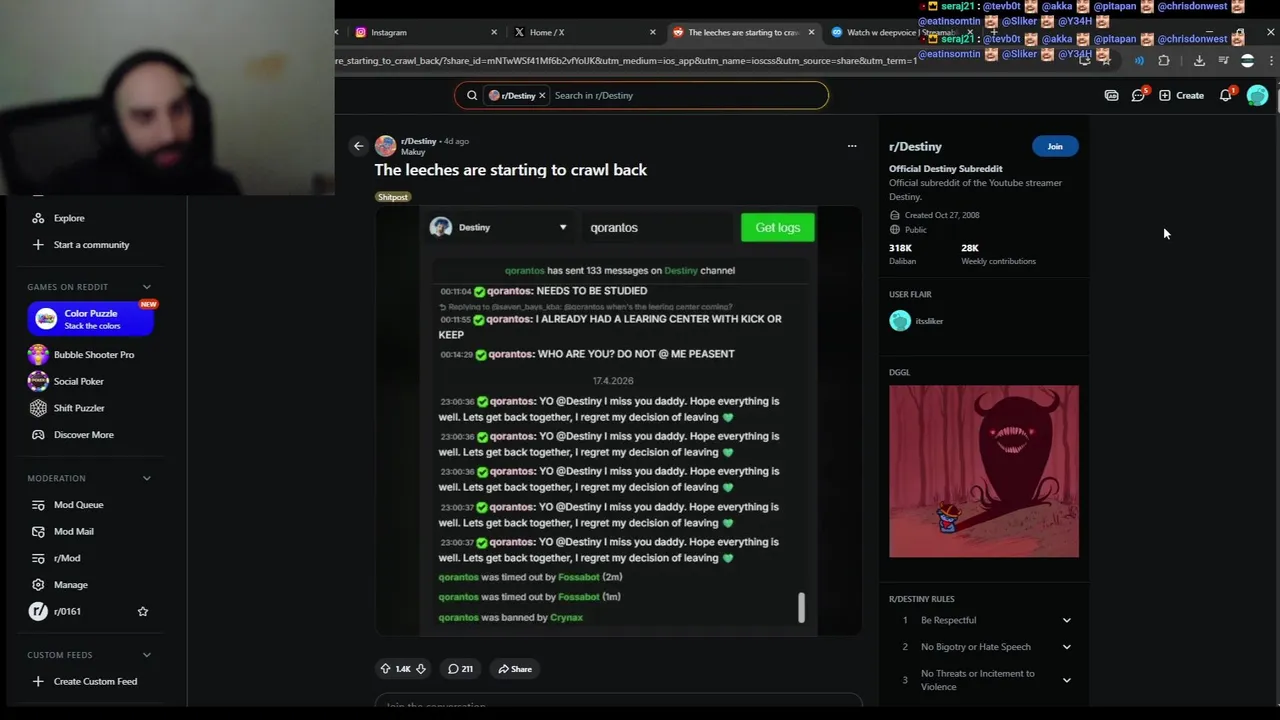This screenshot has width=1280, height=720.
Task: Open the DGGL sidebar image
Action: [984, 471]
